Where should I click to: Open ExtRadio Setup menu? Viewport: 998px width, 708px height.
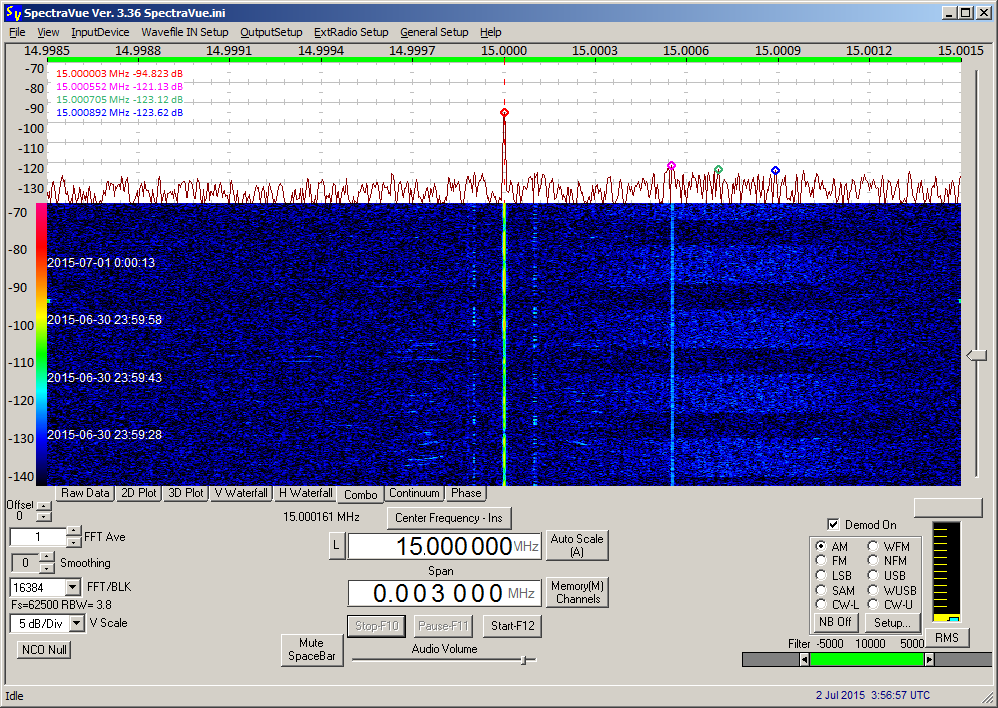pyautogui.click(x=351, y=32)
